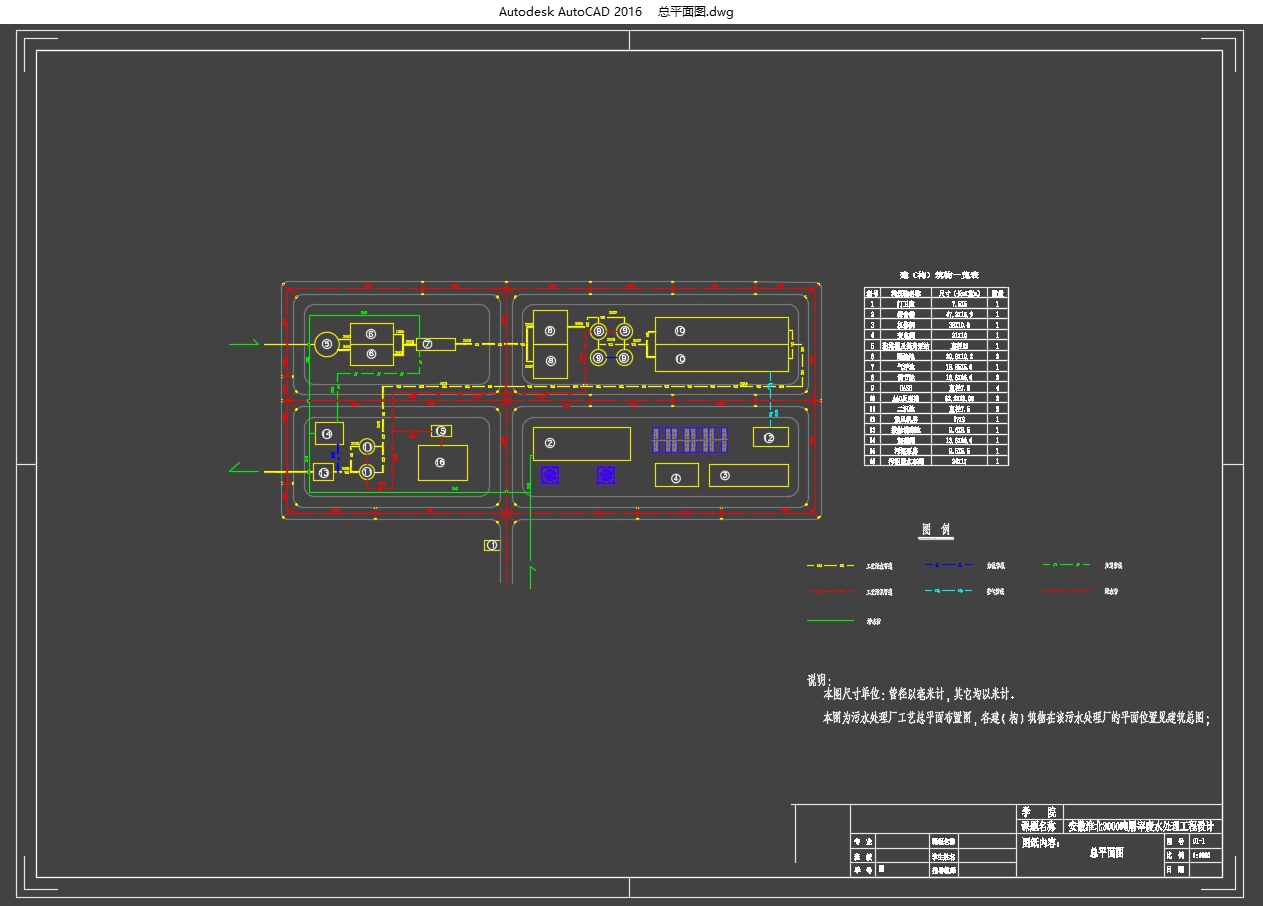Click the 说明 notes heading
The height and width of the screenshot is (906, 1263).
coord(819,680)
